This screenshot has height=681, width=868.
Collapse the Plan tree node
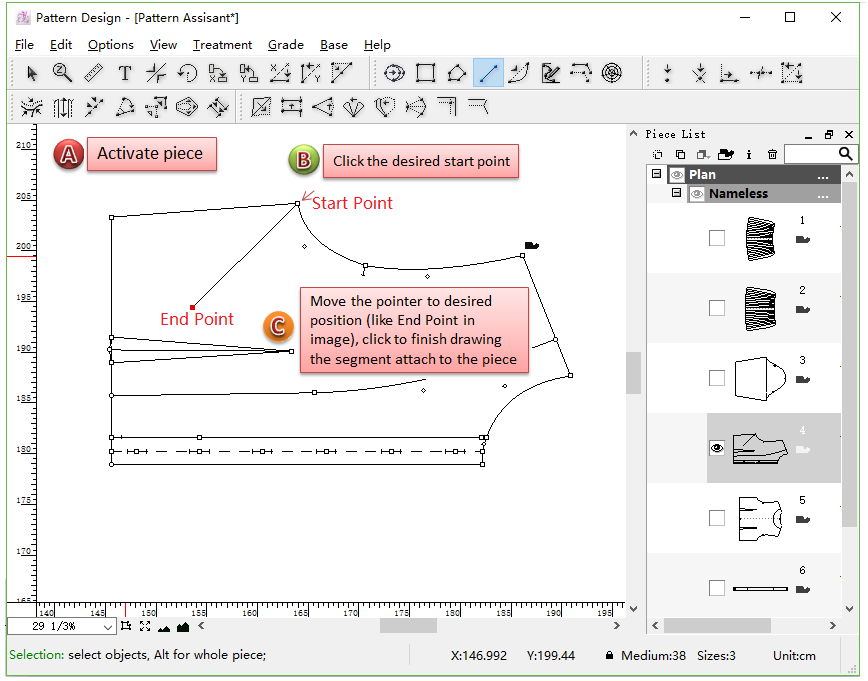[x=656, y=174]
